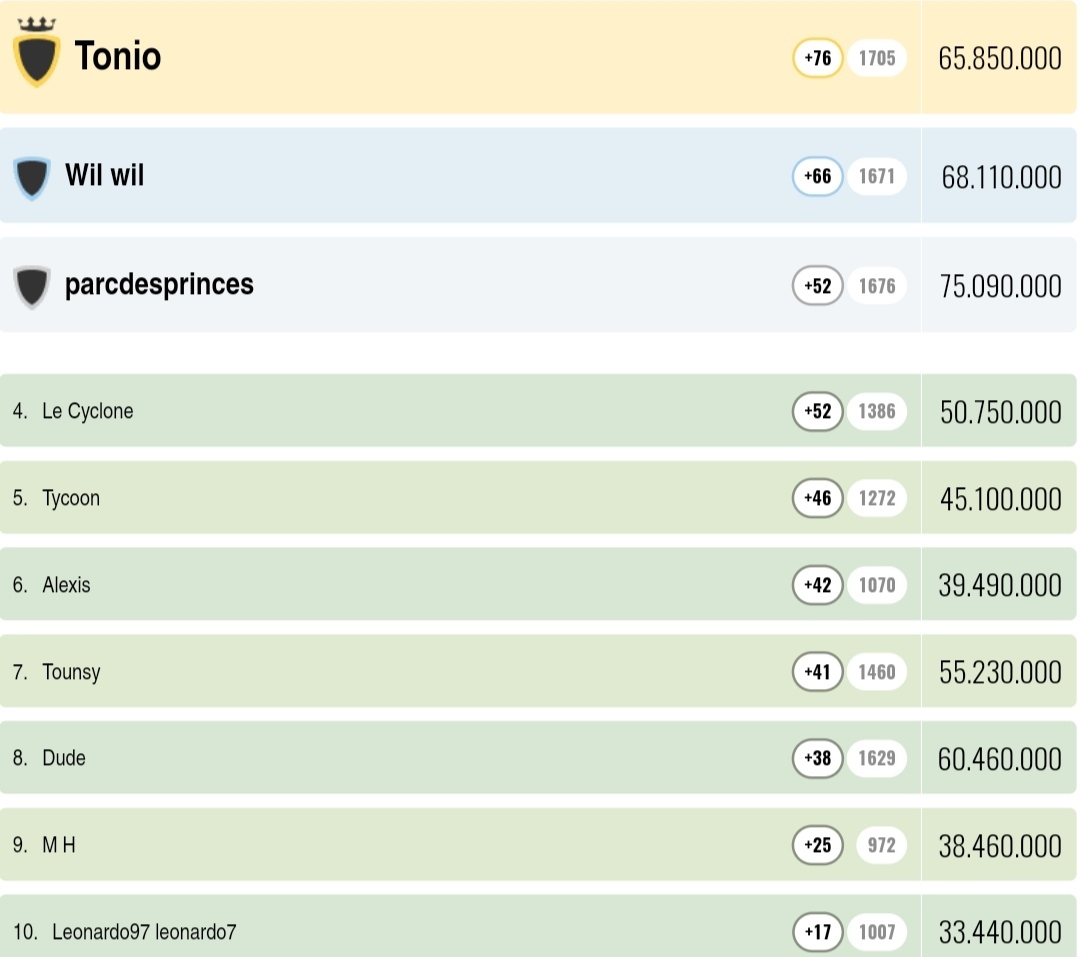
Task: Click Le Cyclone's +52 points badge
Action: click(818, 411)
